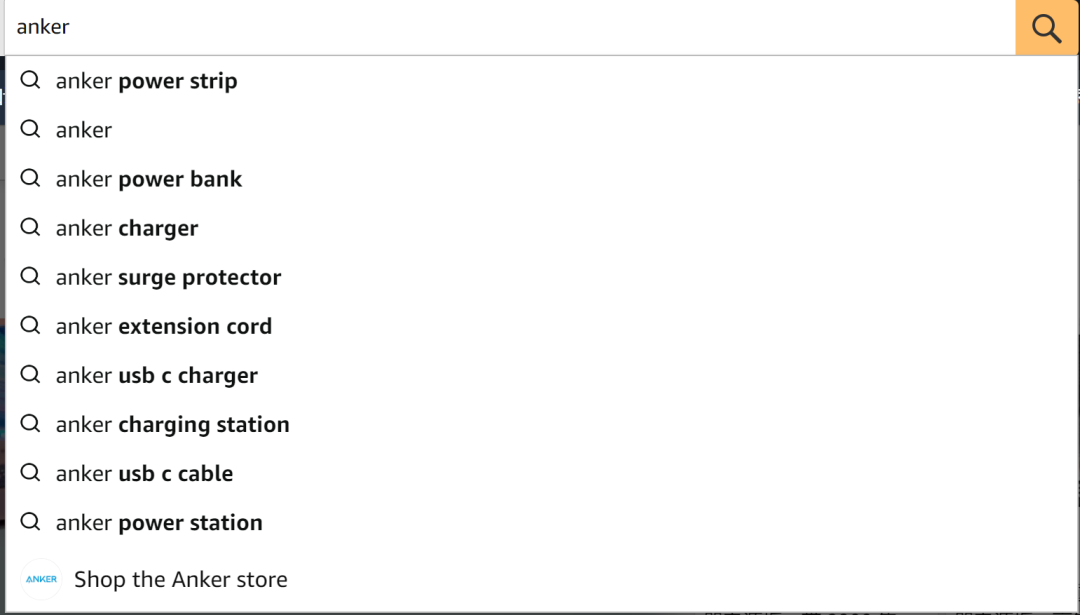Viewport: 1080px width, 615px height.
Task: Choose the plain anker suggestion
Action: click(541, 129)
